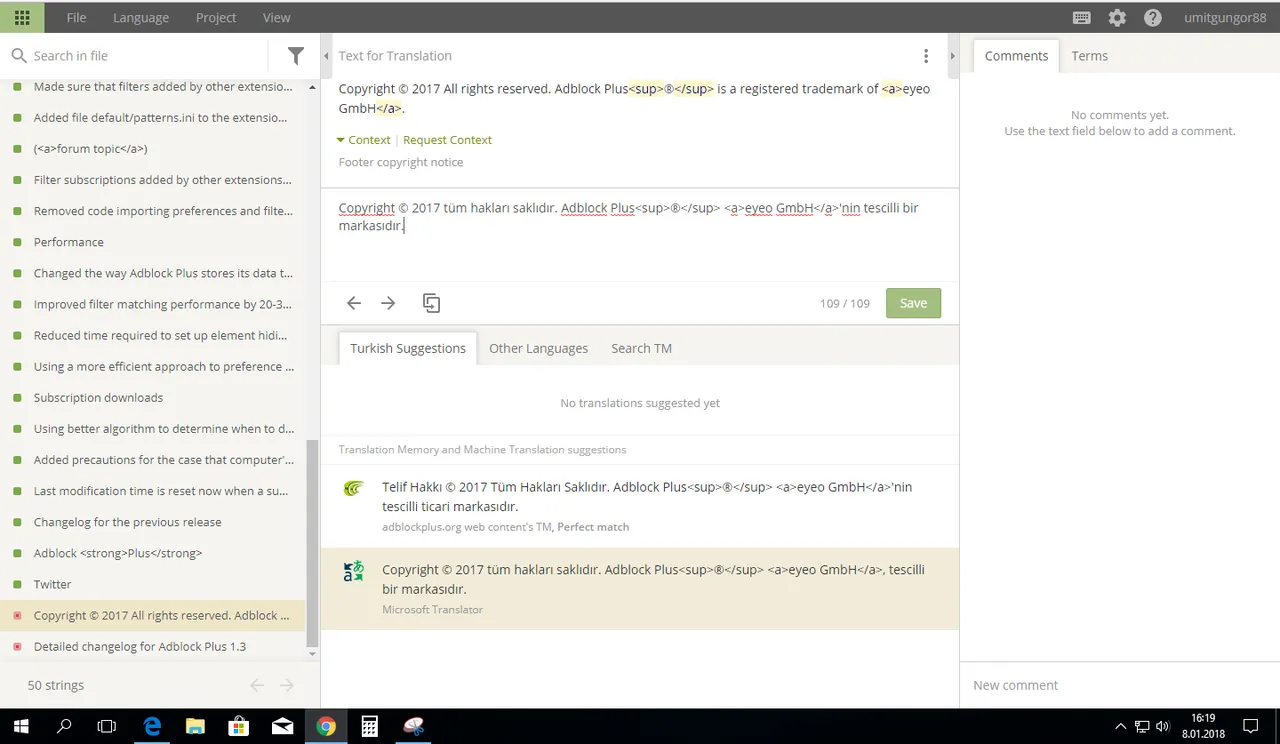Go to previous string with left arrow
The image size is (1280, 744).
pyautogui.click(x=354, y=303)
